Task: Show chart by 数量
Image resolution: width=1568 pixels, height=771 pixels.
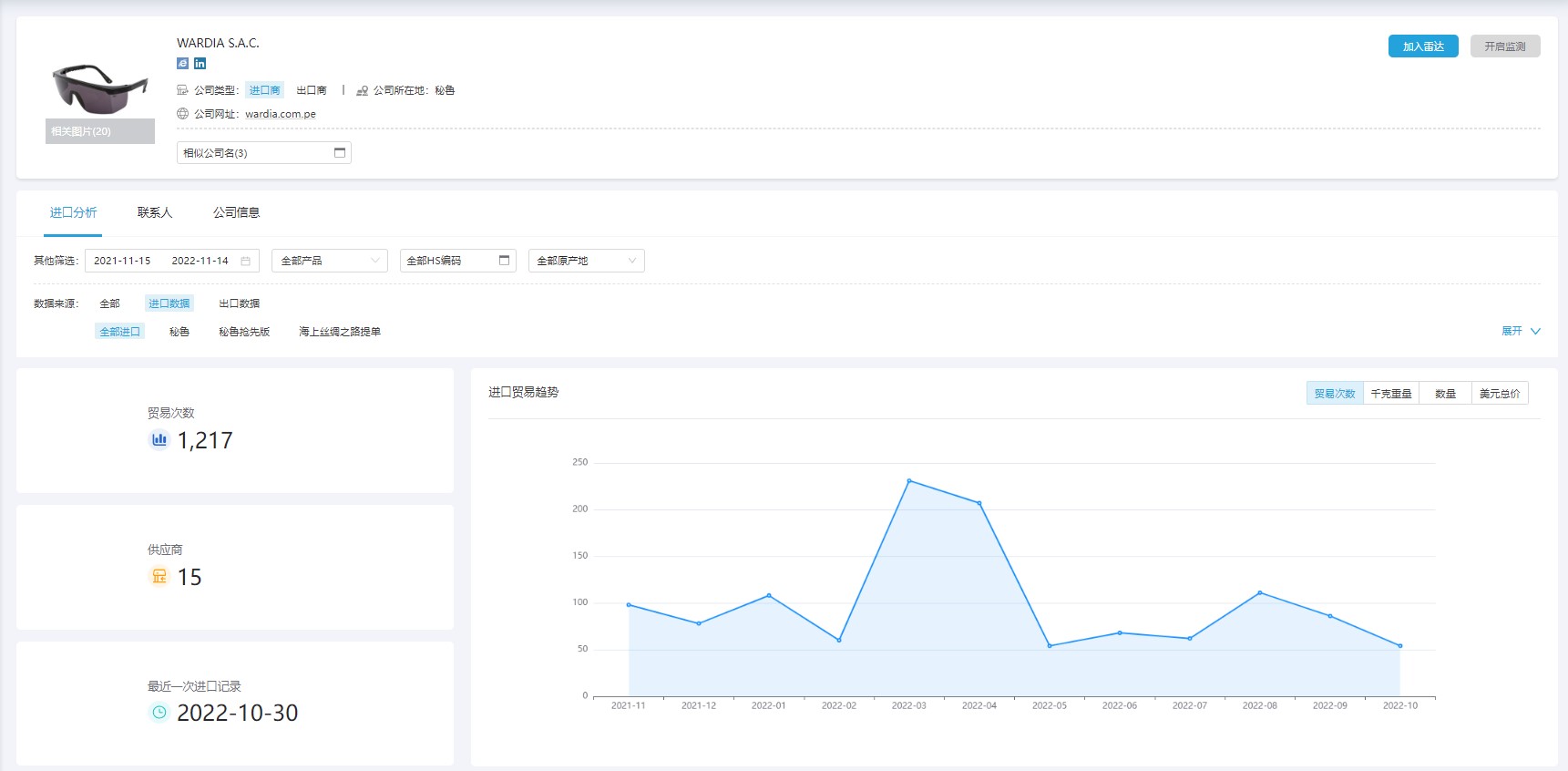Action: tap(1445, 394)
